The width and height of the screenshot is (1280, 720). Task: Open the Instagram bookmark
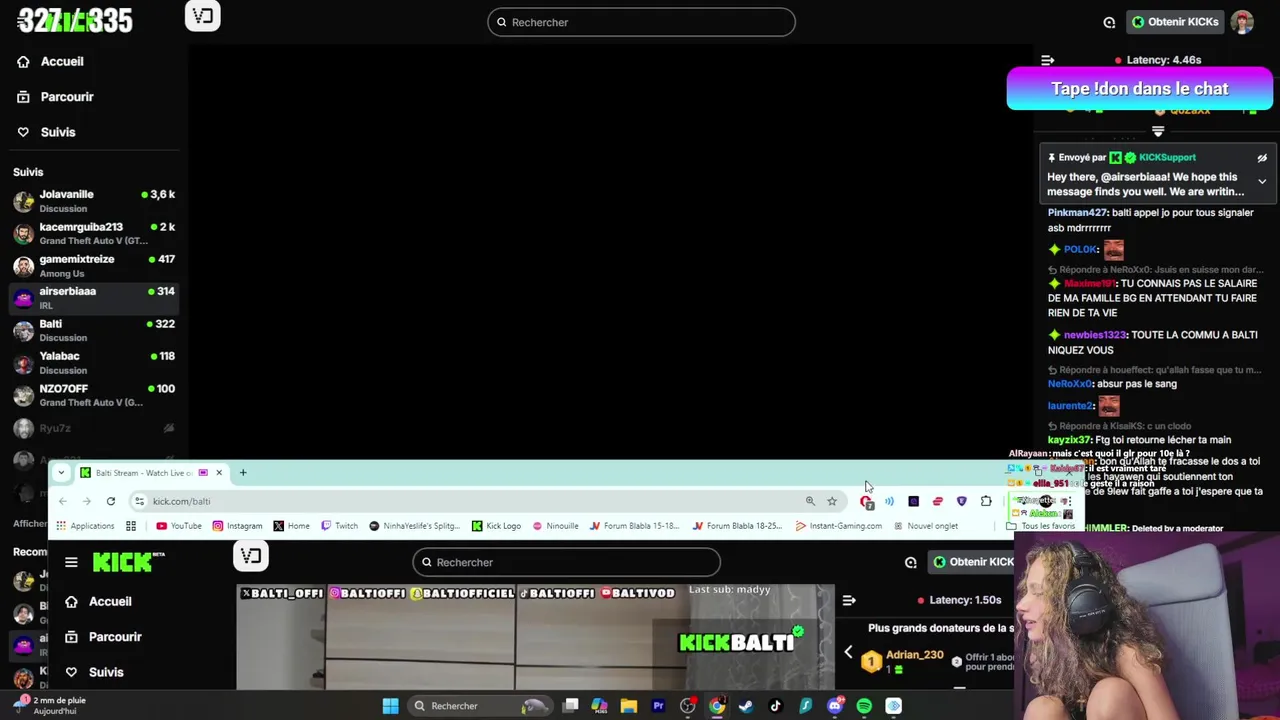pos(237,526)
